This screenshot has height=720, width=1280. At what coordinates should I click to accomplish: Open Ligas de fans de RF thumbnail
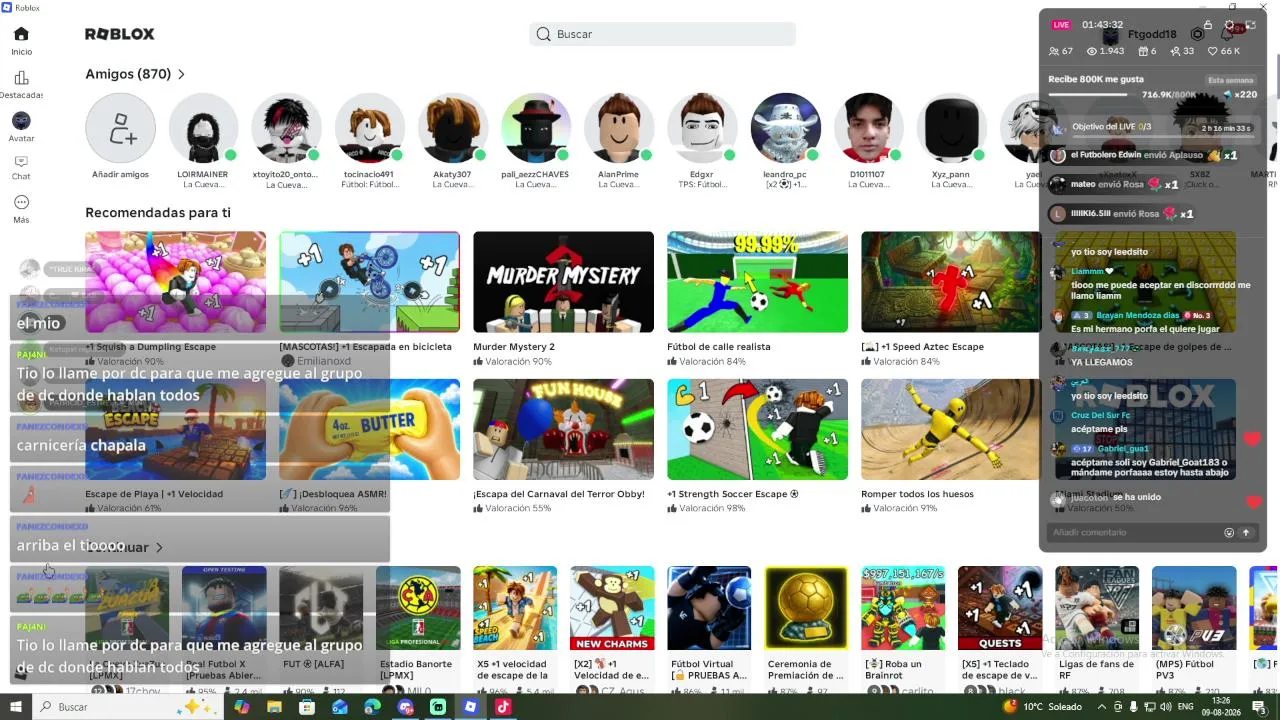click(1097, 608)
